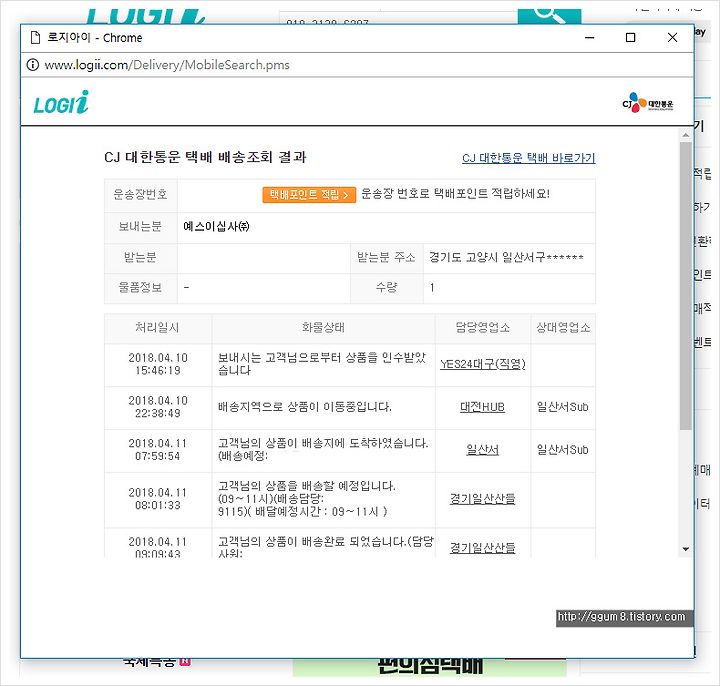Click the 받는분 주소 label cell
The image size is (720, 686).
(x=387, y=257)
